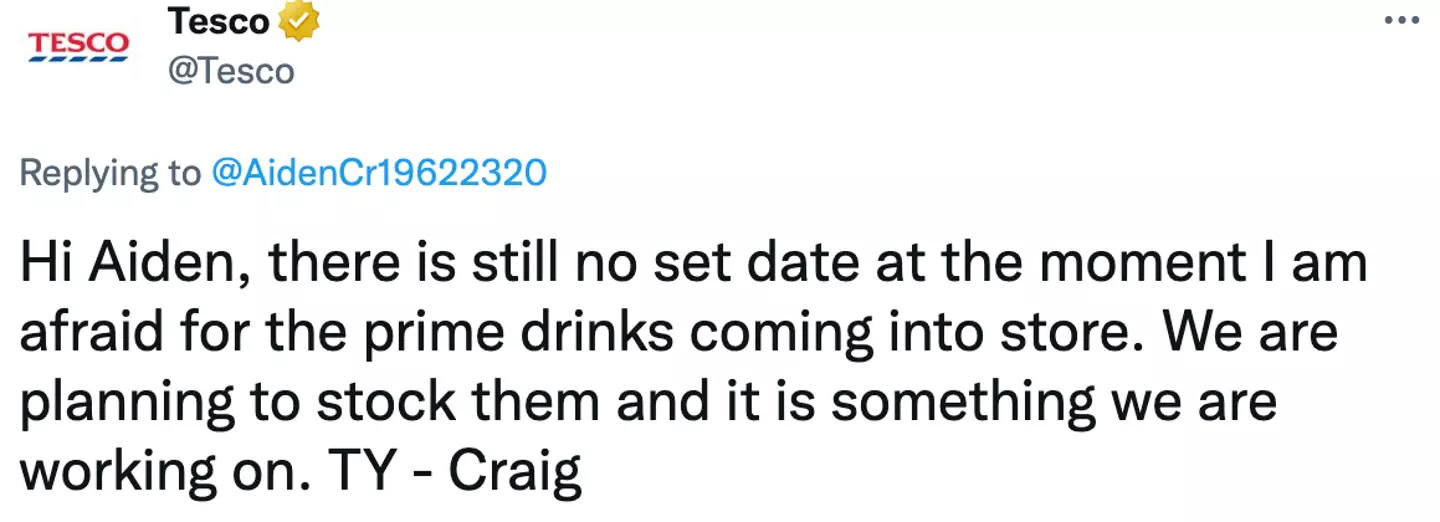Click the Tesco logo avatar
Image resolution: width=1440 pixels, height=522 pixels.
coord(78,47)
